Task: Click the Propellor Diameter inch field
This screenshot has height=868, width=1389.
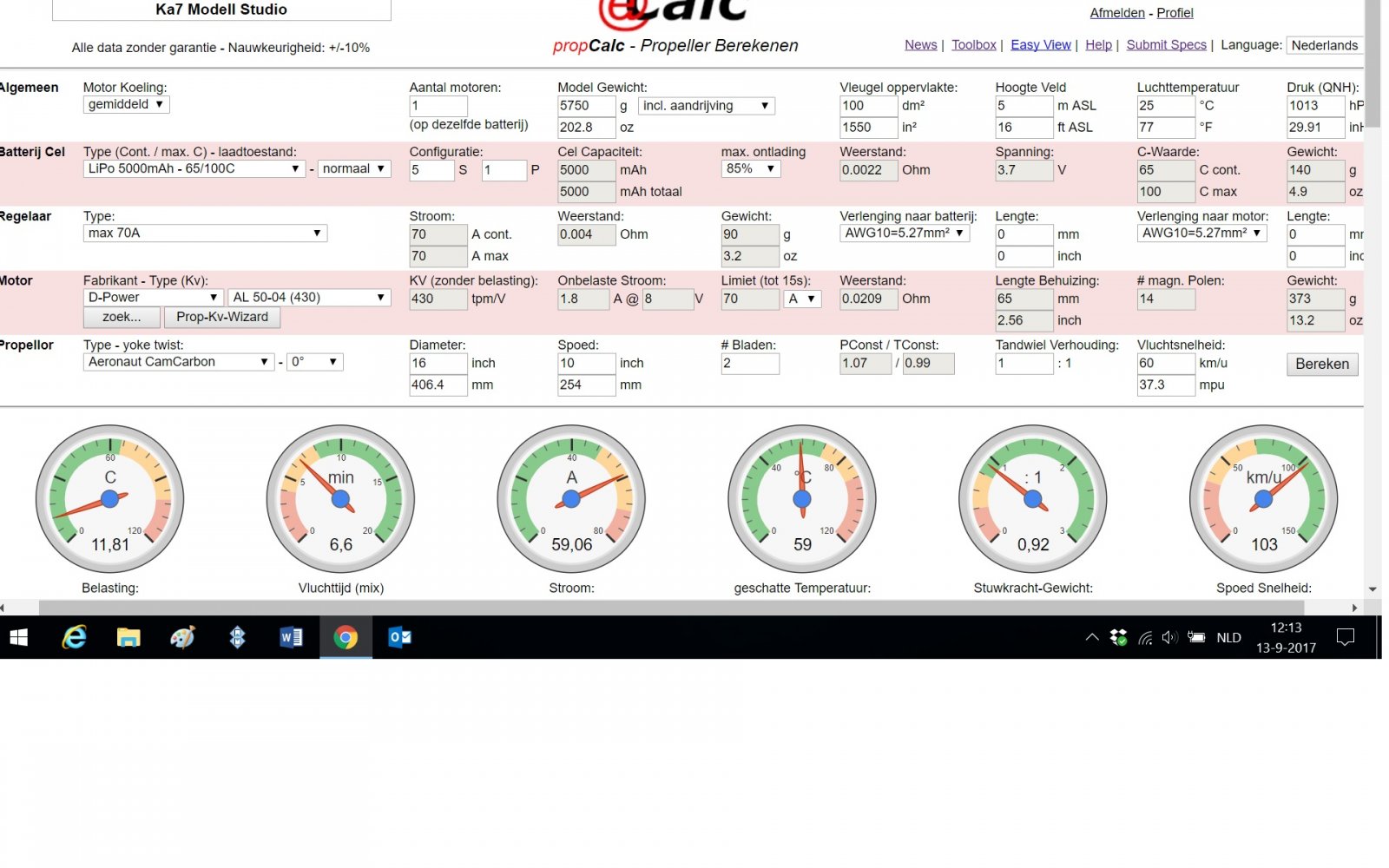Action: [x=438, y=364]
